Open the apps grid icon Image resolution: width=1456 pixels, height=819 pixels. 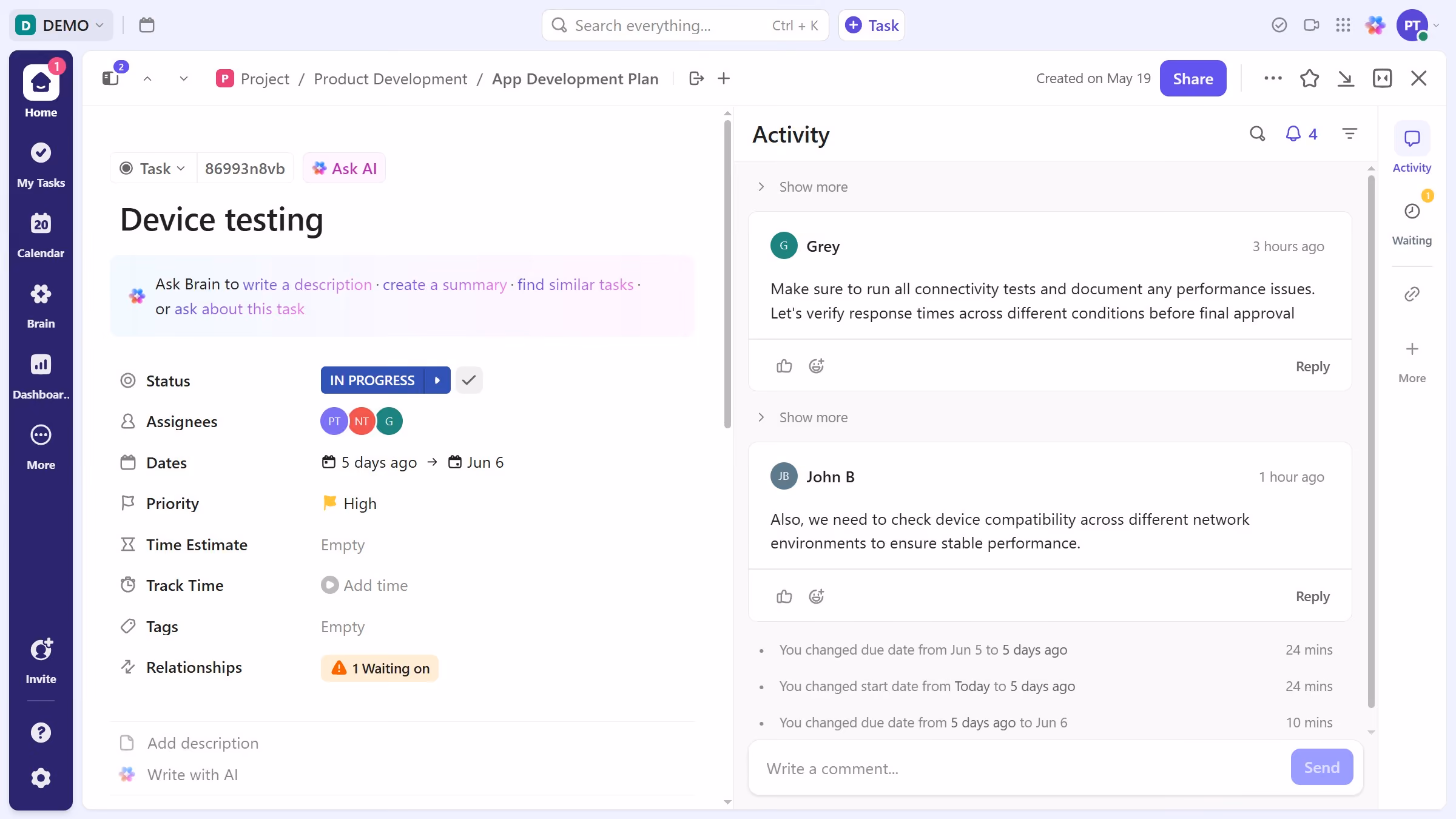click(1343, 25)
